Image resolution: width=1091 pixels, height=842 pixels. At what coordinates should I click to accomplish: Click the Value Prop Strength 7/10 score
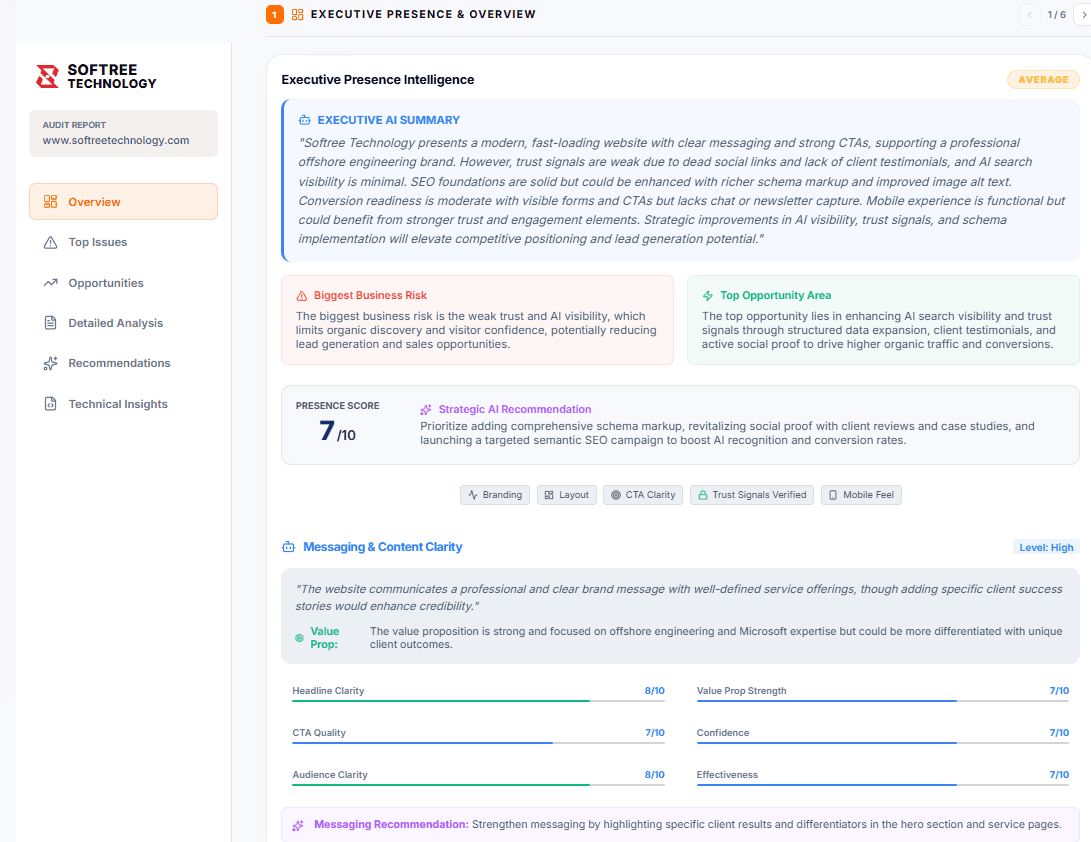1059,691
